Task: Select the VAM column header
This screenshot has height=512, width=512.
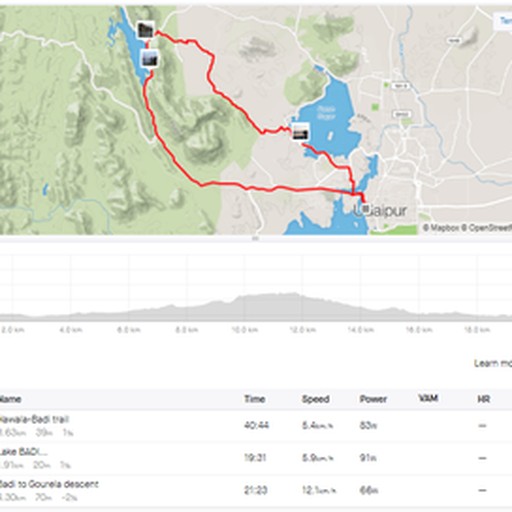Action: (x=428, y=398)
